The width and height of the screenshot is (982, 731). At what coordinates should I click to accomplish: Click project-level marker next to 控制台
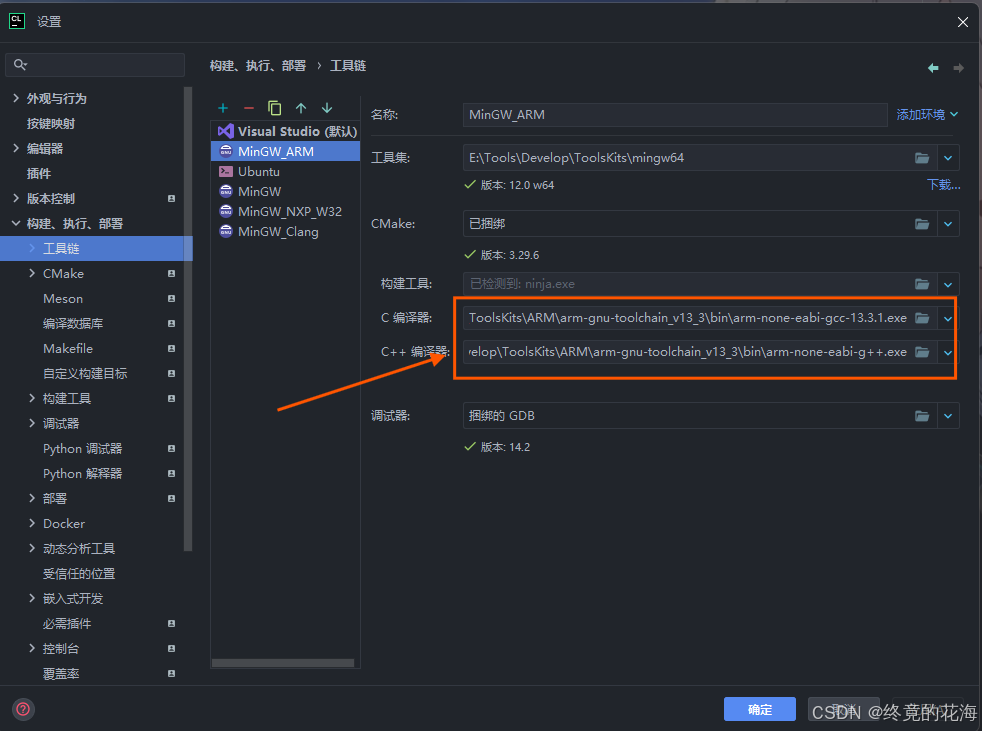[x=171, y=648]
